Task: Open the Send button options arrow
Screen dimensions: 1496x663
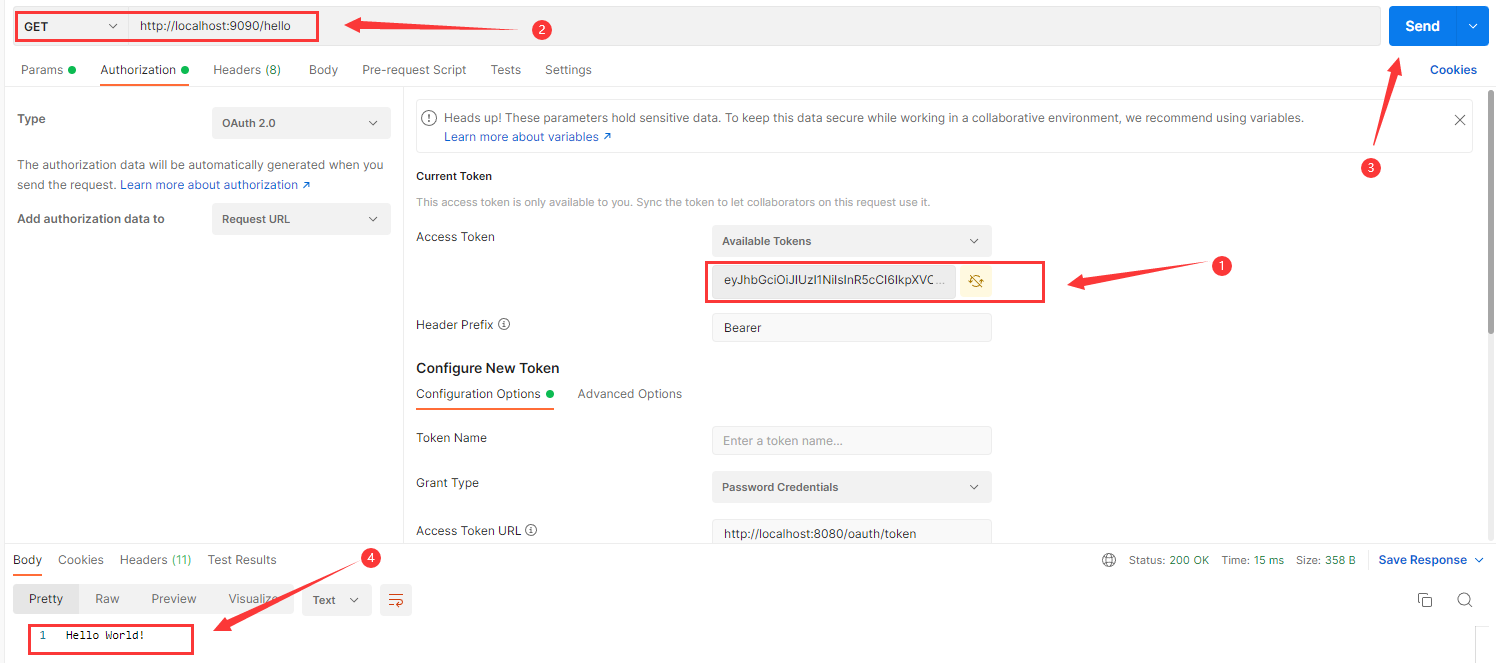Action: (1473, 26)
